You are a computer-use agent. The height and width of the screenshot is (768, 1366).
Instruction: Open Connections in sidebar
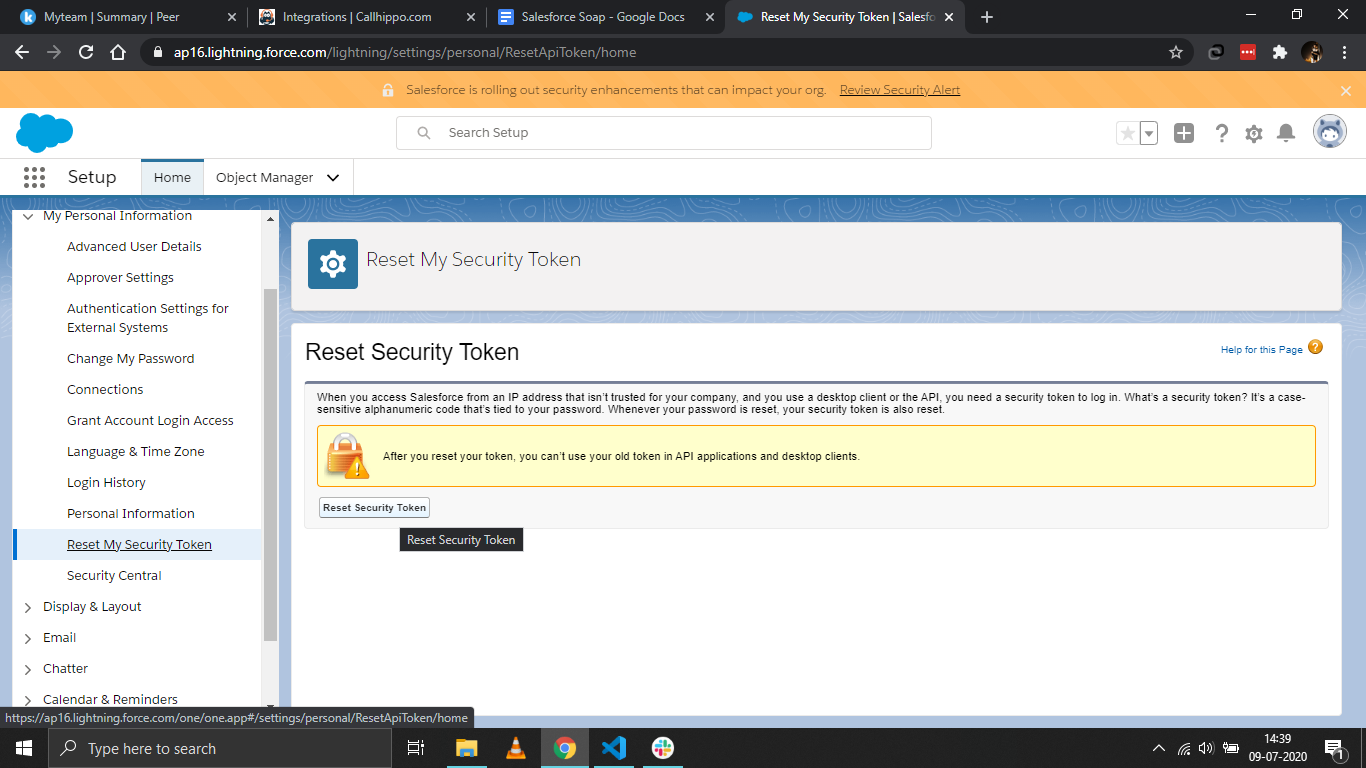105,389
